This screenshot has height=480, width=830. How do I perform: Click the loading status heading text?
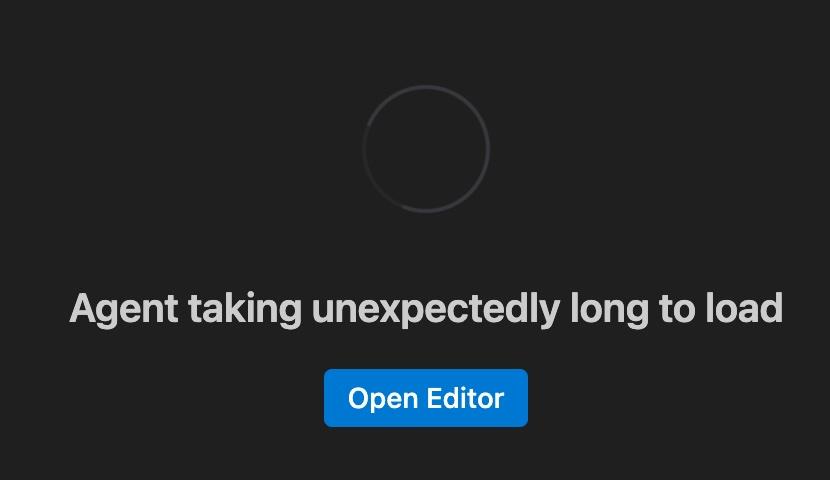click(426, 309)
